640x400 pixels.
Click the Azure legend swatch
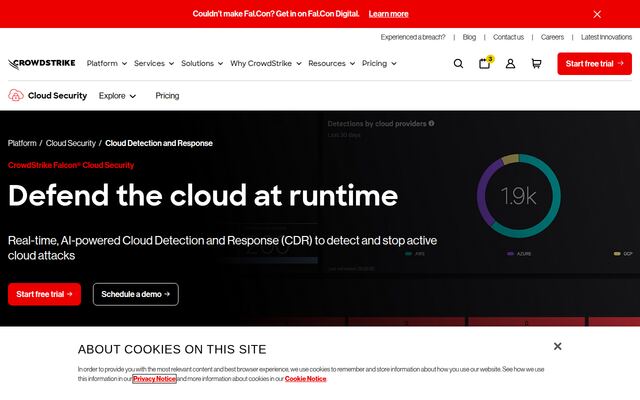(510, 254)
